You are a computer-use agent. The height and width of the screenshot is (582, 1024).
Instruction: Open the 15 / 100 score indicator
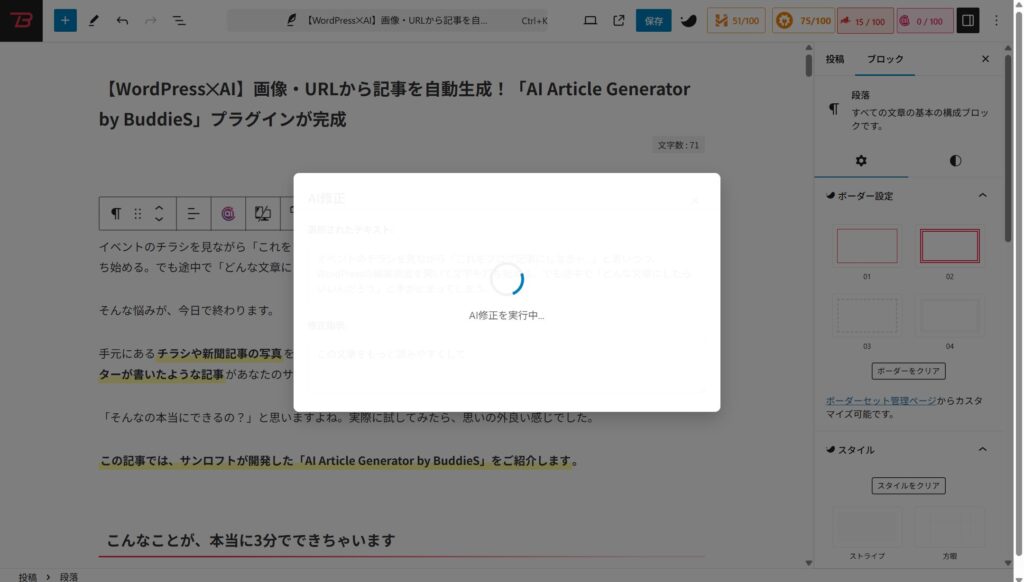[x=864, y=21]
